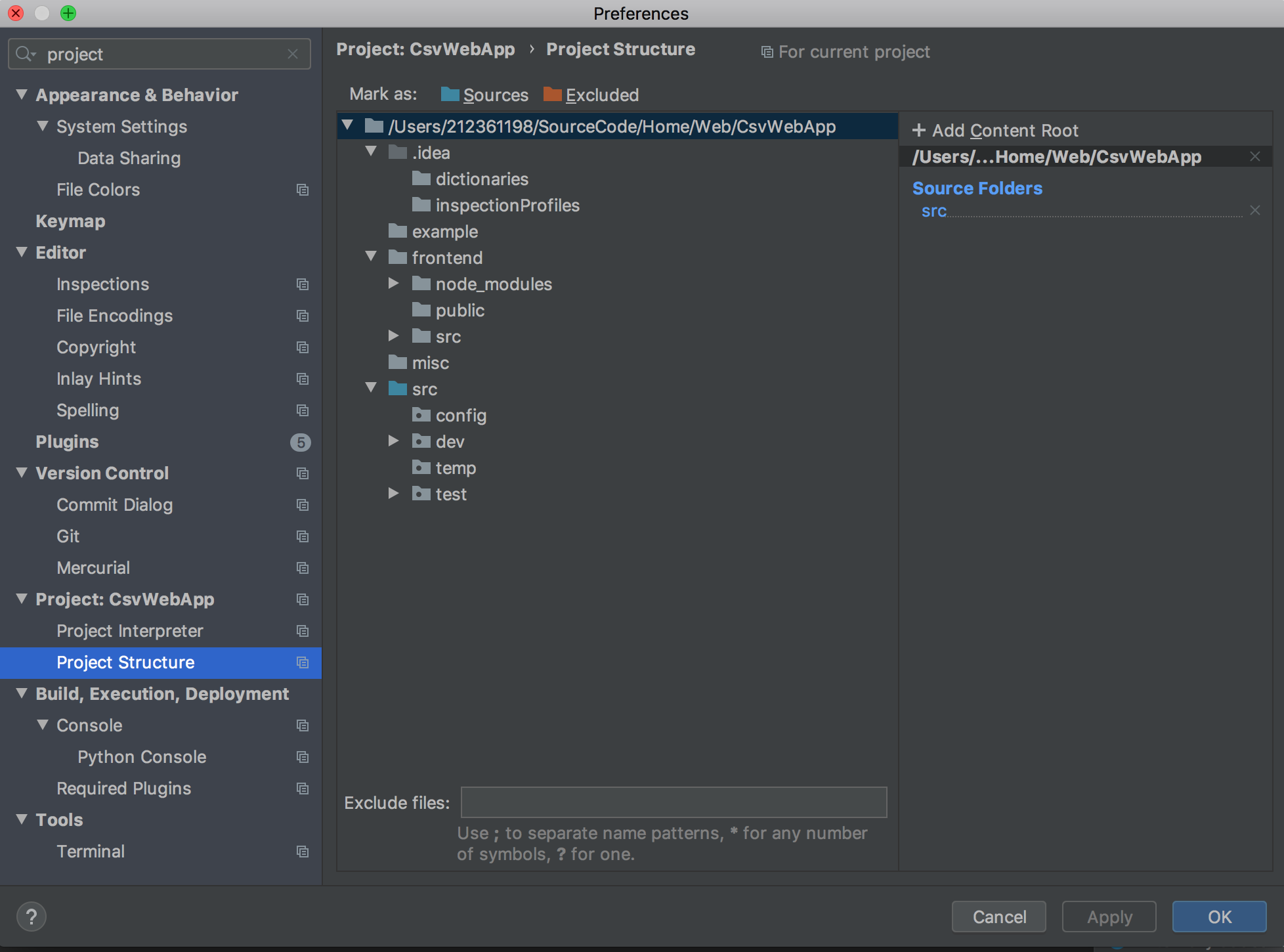Click the Version Control settings icon
The width and height of the screenshot is (1284, 952).
[x=303, y=473]
